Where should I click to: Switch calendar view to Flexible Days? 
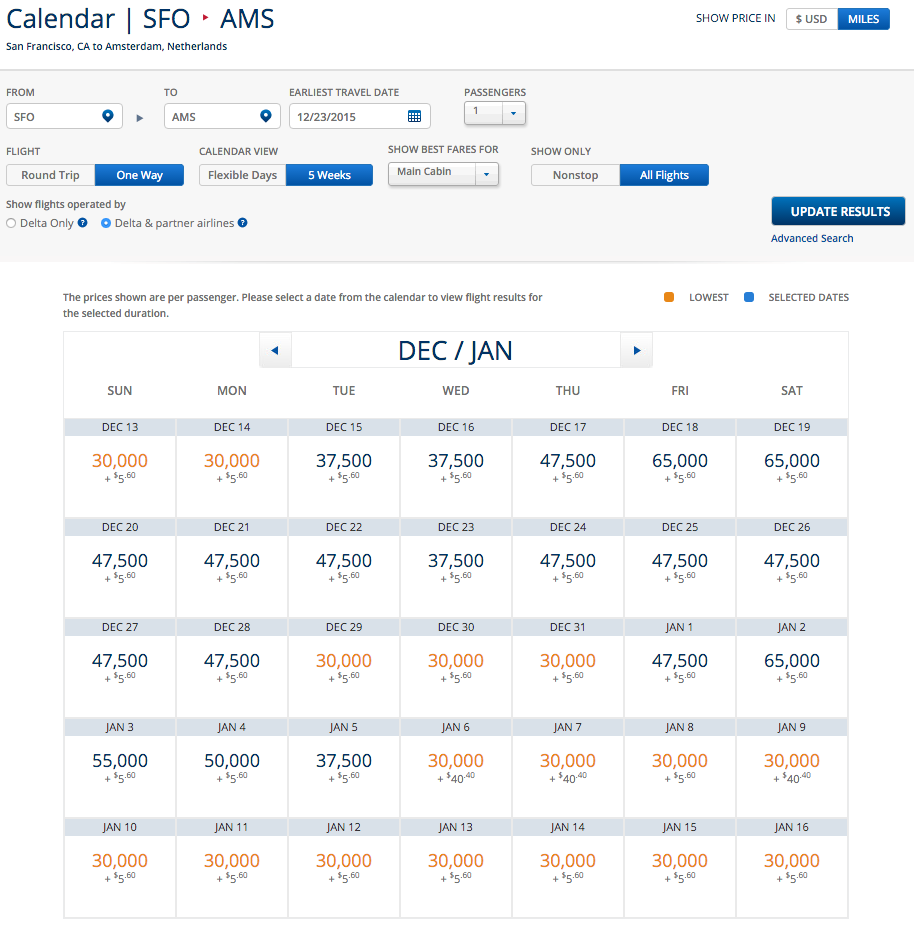point(241,174)
